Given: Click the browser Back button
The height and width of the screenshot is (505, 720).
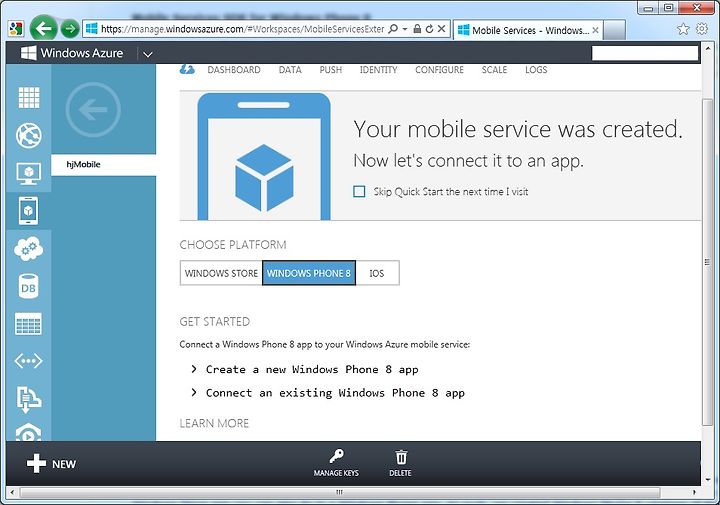Looking at the screenshot, I should pyautogui.click(x=44, y=29).
